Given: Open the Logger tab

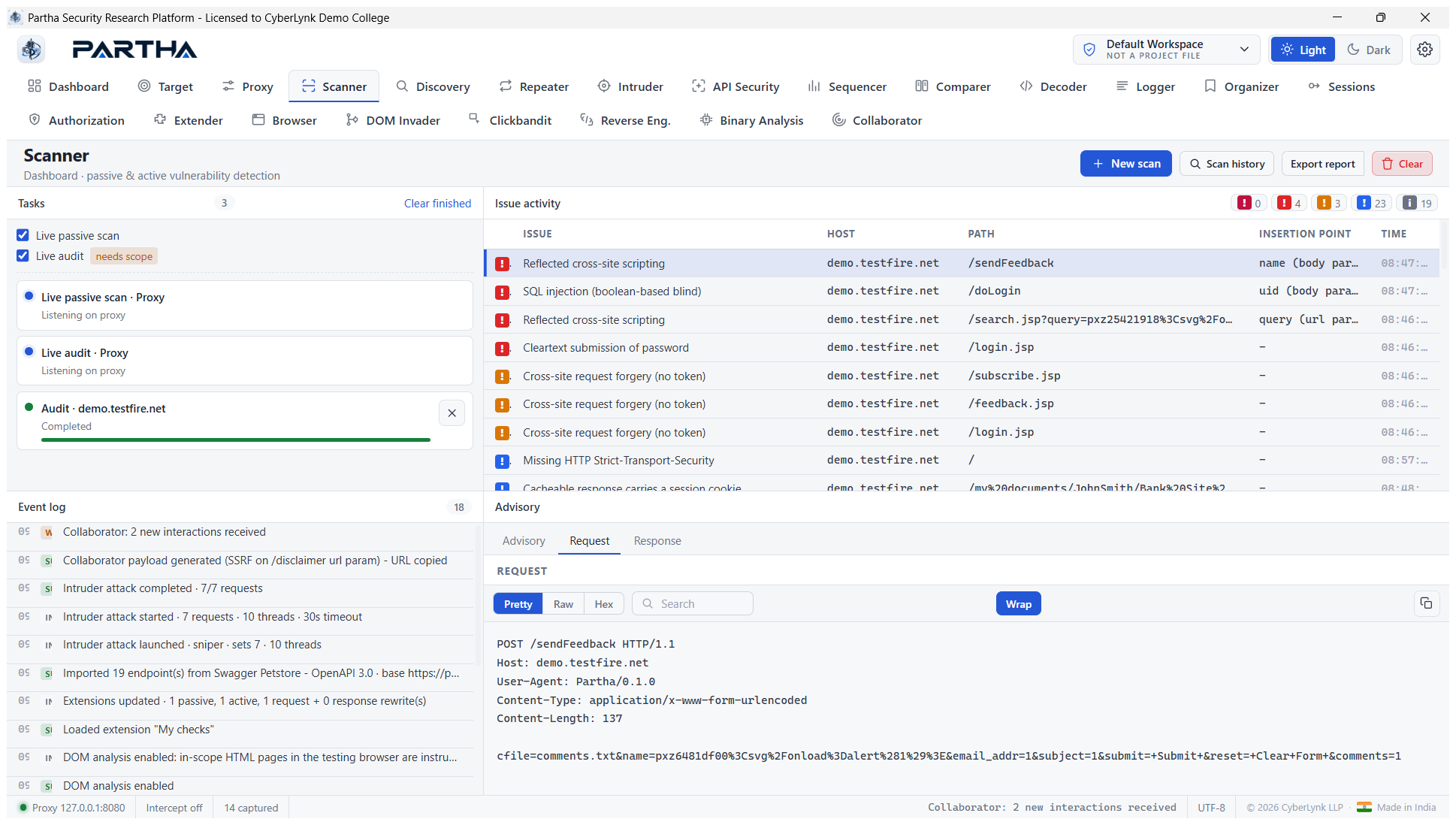Looking at the screenshot, I should 1145,86.
